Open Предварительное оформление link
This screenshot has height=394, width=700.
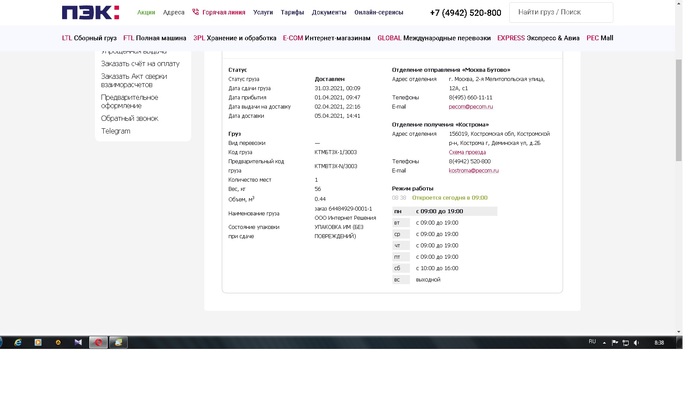click(129, 101)
